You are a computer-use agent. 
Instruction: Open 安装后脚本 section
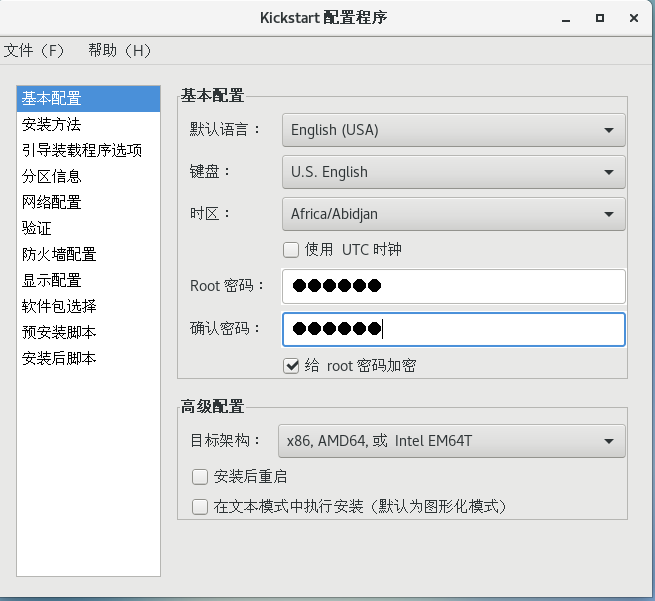click(88, 358)
